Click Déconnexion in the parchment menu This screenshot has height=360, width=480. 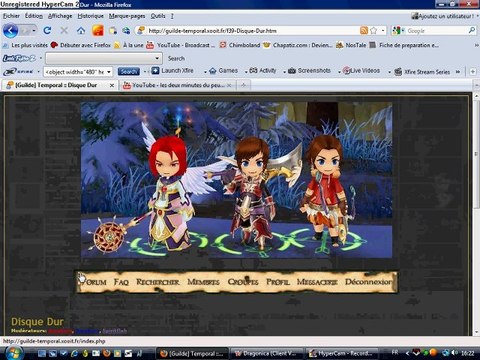[368, 282]
